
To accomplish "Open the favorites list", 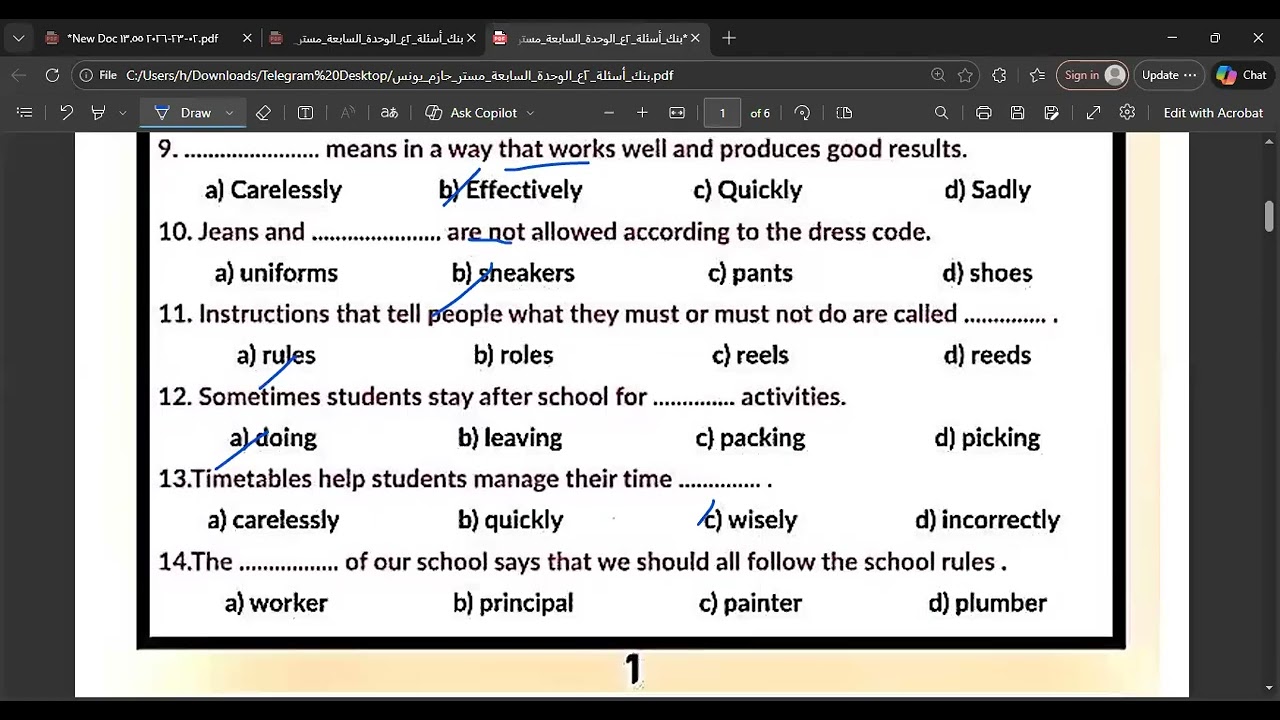I will (x=1037, y=75).
